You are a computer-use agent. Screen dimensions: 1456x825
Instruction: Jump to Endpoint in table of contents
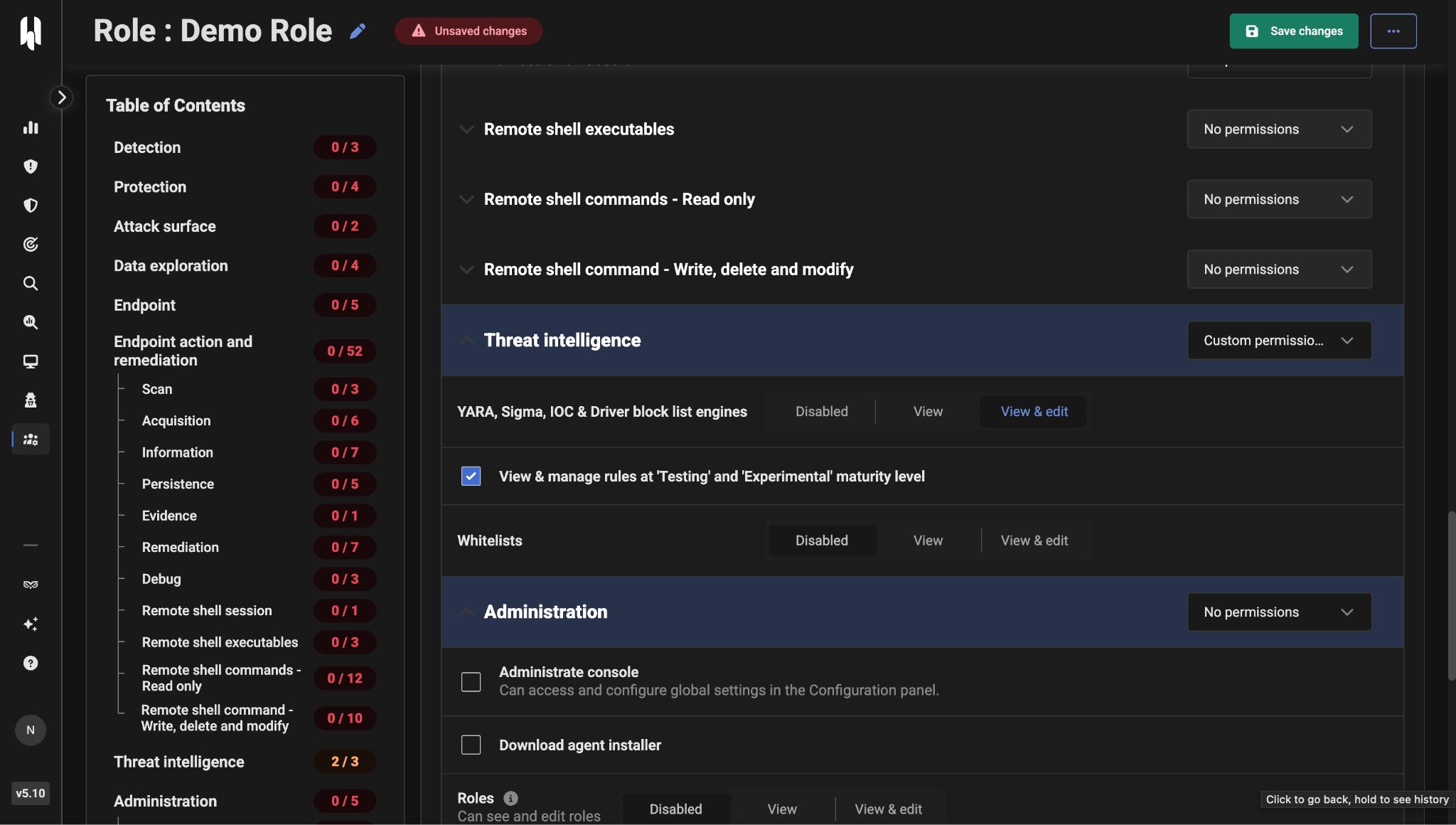tap(144, 305)
